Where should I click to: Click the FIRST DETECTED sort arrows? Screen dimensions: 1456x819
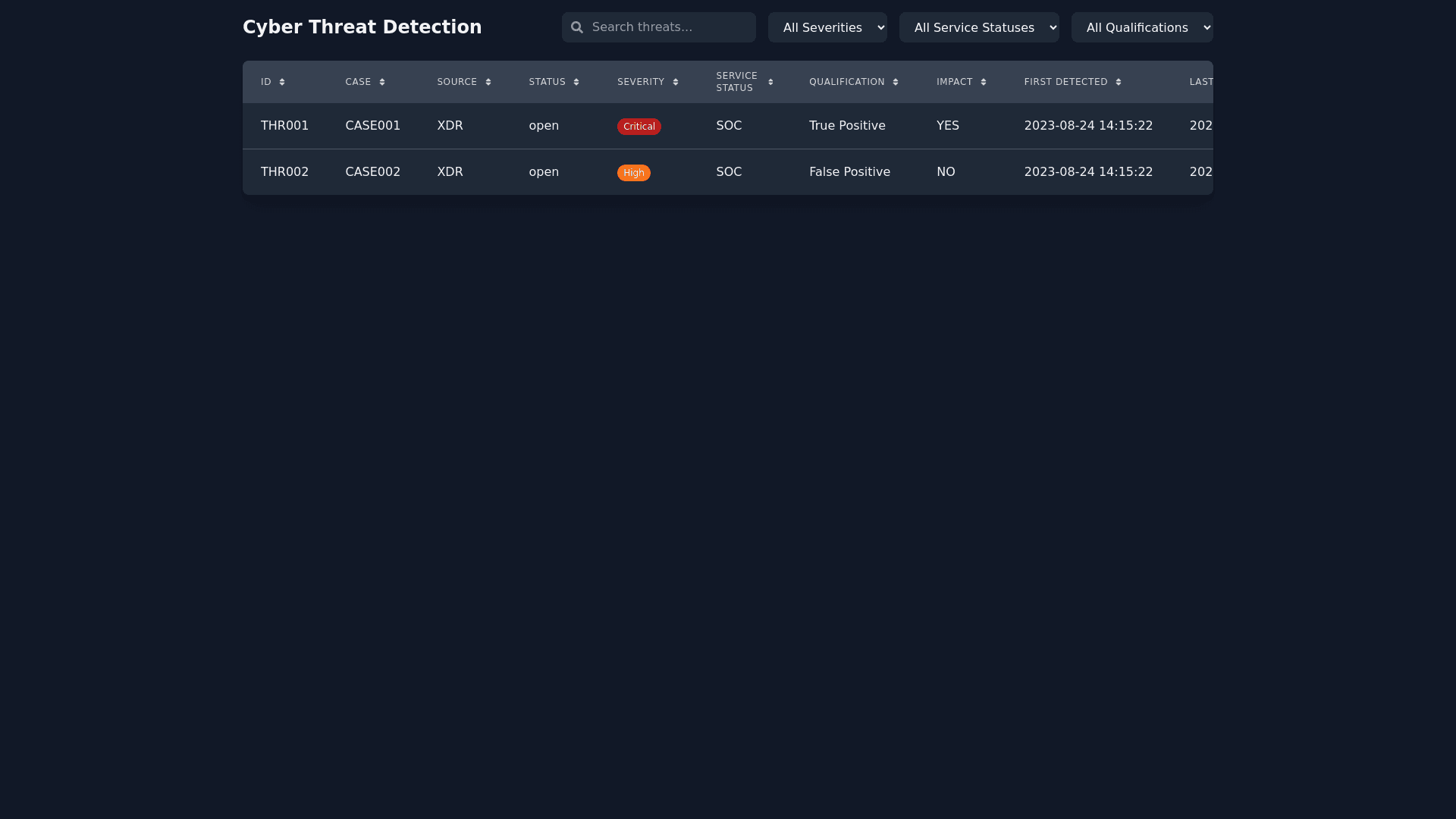(1119, 82)
